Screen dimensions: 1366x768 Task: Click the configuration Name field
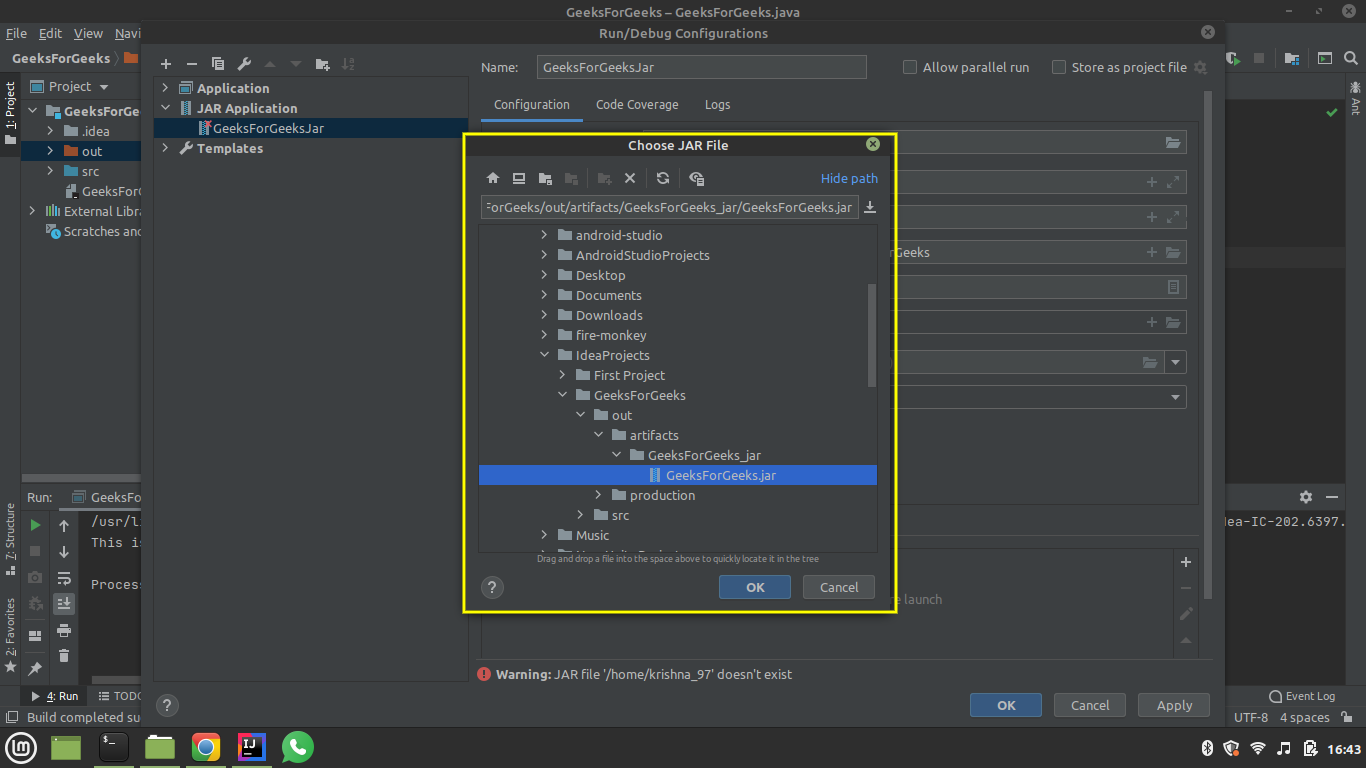701,67
